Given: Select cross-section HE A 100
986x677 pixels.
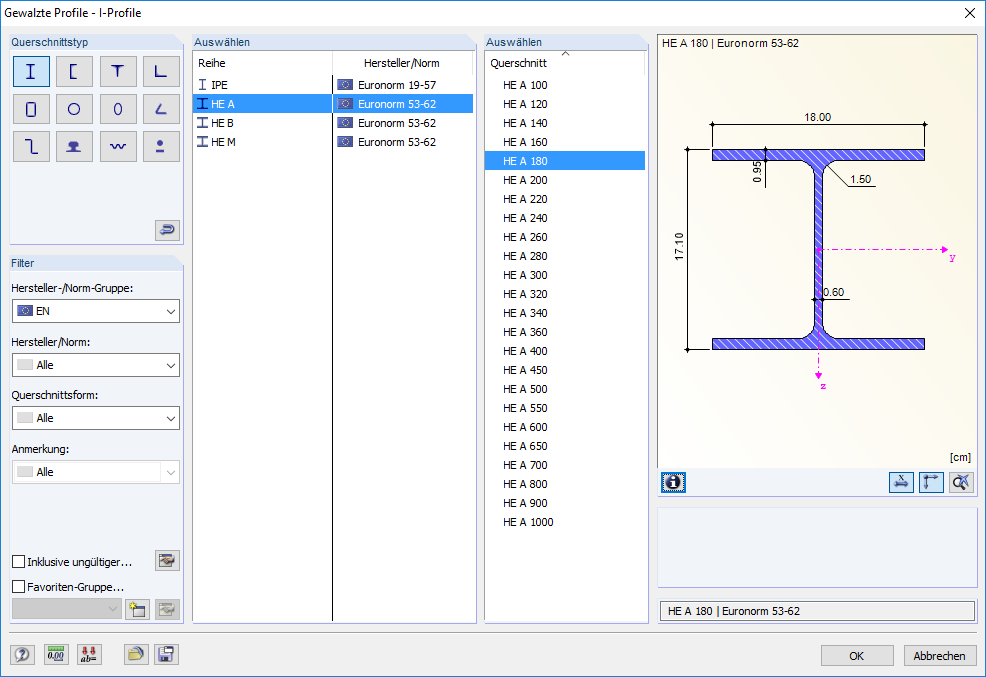Looking at the screenshot, I should (565, 85).
